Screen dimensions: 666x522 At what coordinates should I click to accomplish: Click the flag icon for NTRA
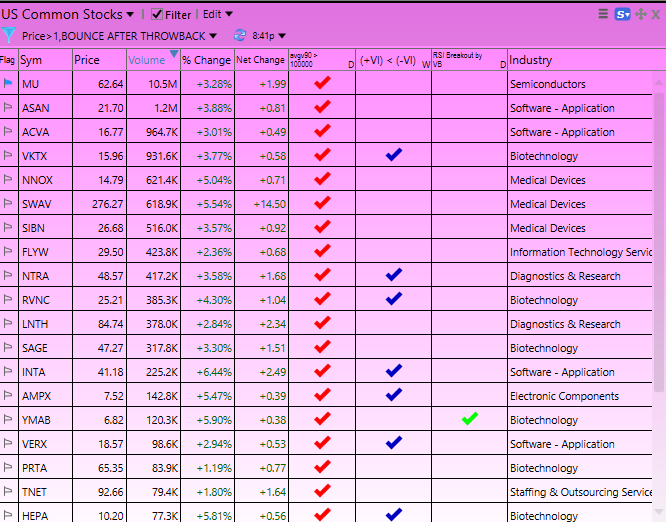pos(8,275)
